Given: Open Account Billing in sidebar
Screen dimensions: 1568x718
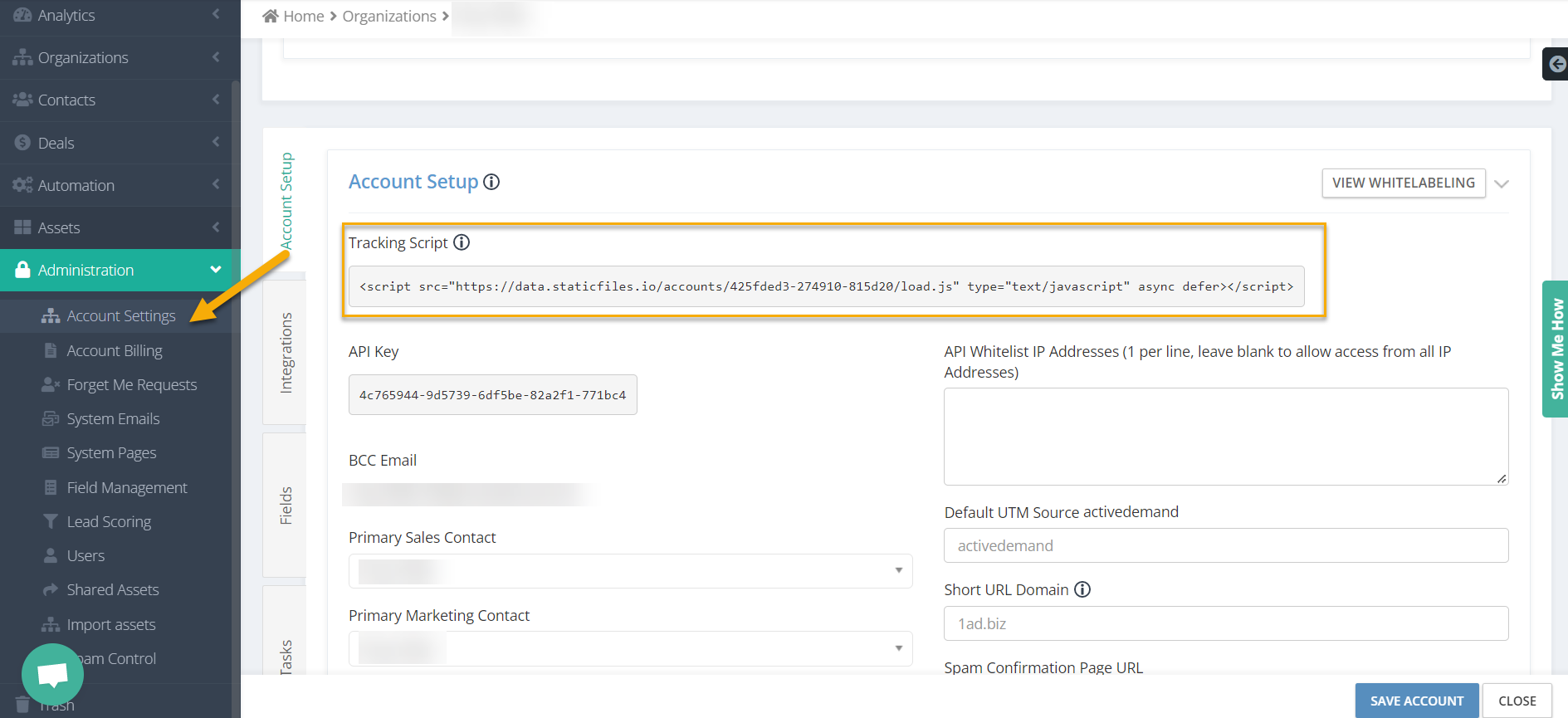Looking at the screenshot, I should pyautogui.click(x=115, y=350).
